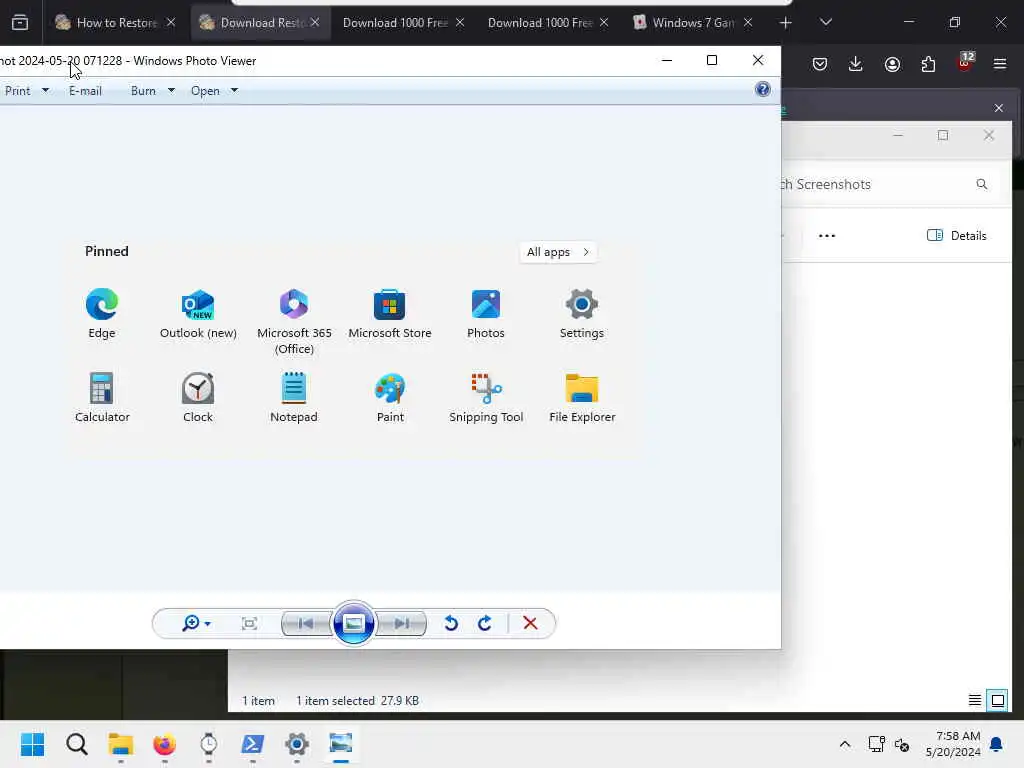Click Microsoft 365 (Office) icon in the image
The width and height of the screenshot is (1024, 768).
pyautogui.click(x=294, y=304)
